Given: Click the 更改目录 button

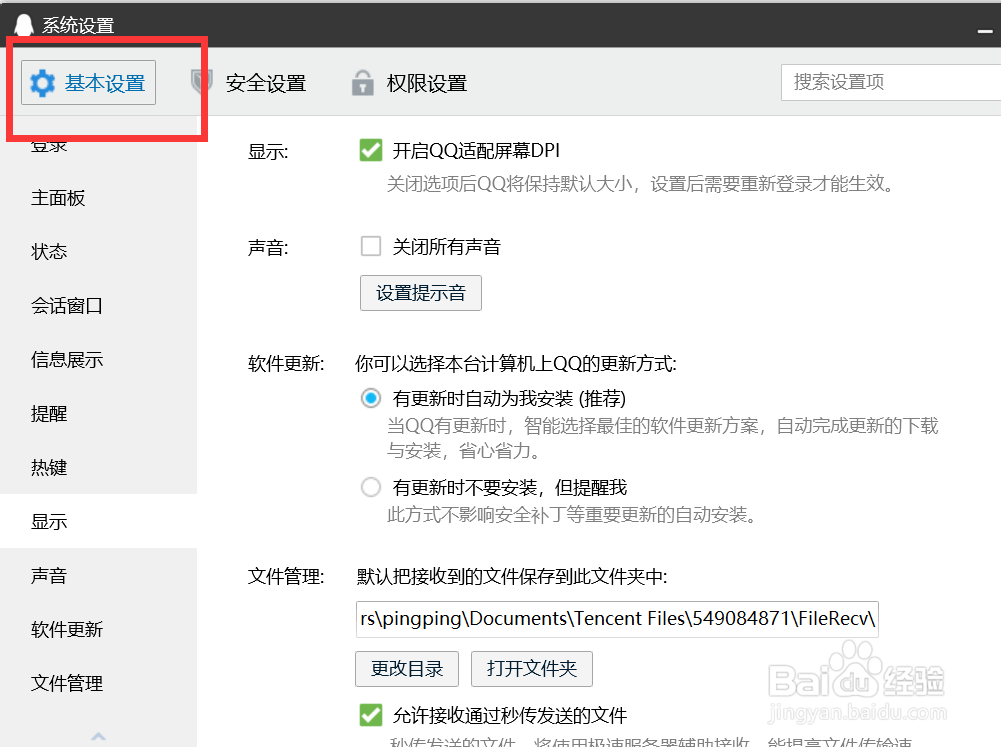Looking at the screenshot, I should click(407, 669).
